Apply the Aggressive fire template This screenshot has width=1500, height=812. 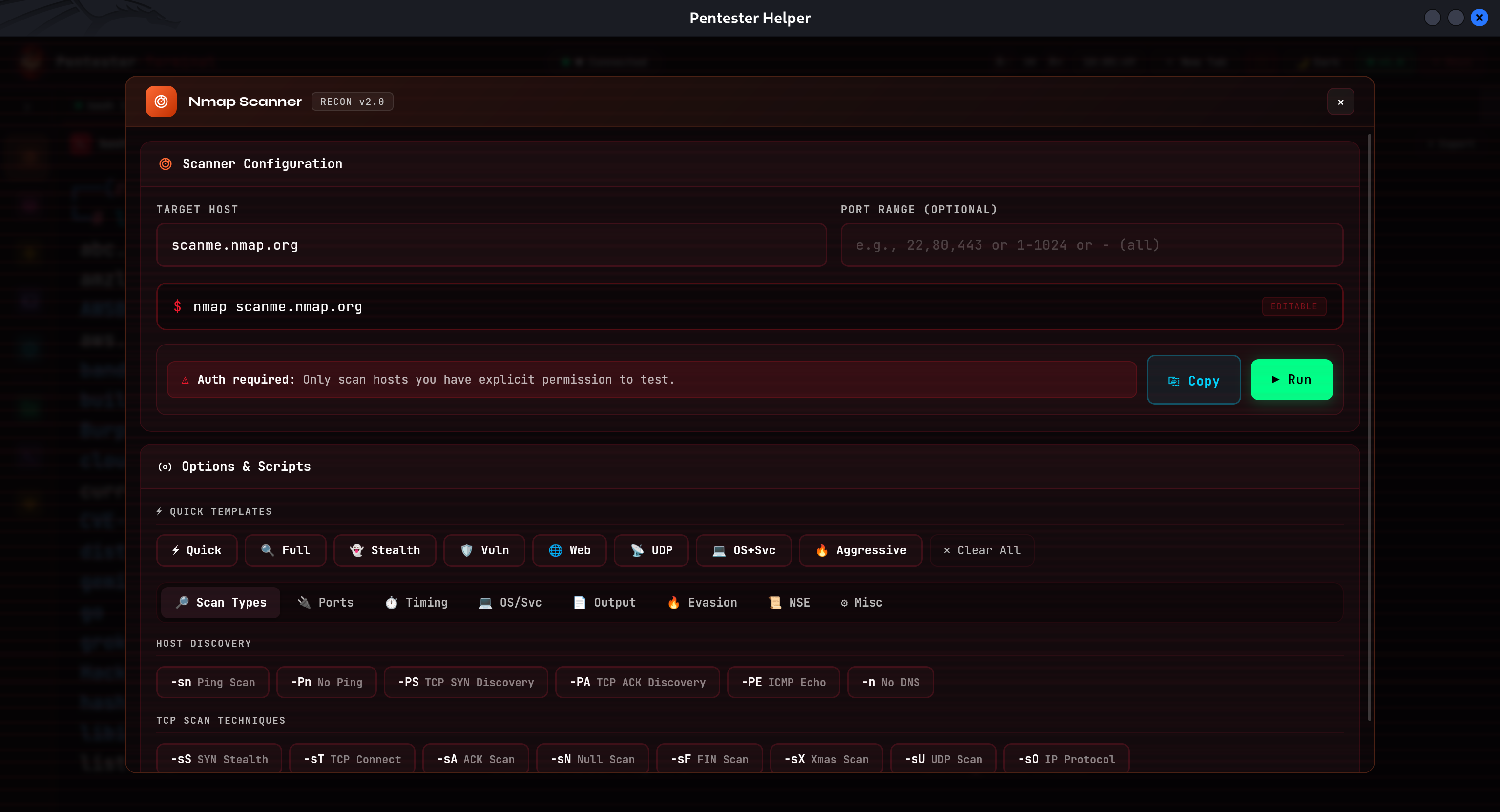tap(860, 550)
